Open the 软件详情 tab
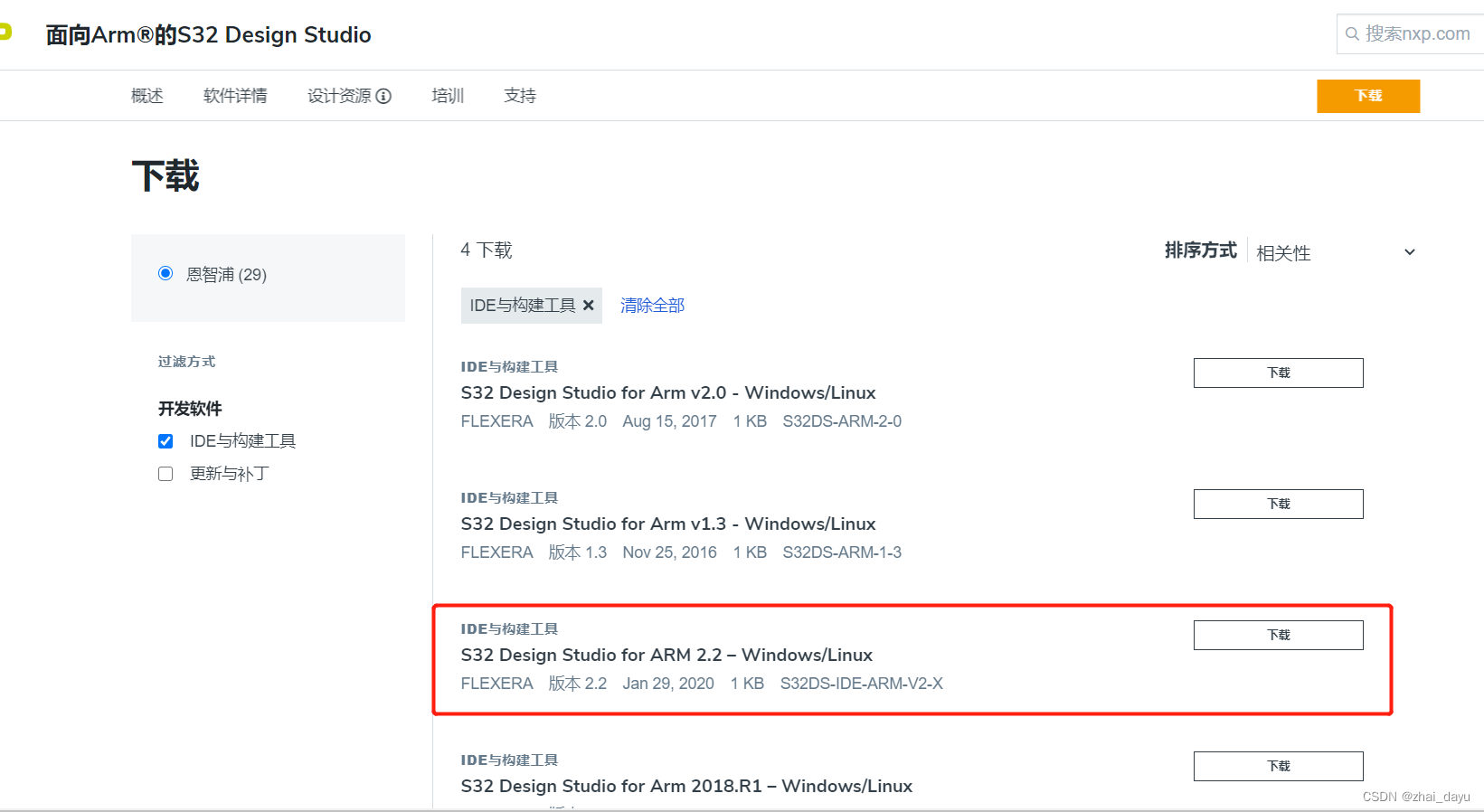This screenshot has width=1484, height=812. (x=235, y=96)
